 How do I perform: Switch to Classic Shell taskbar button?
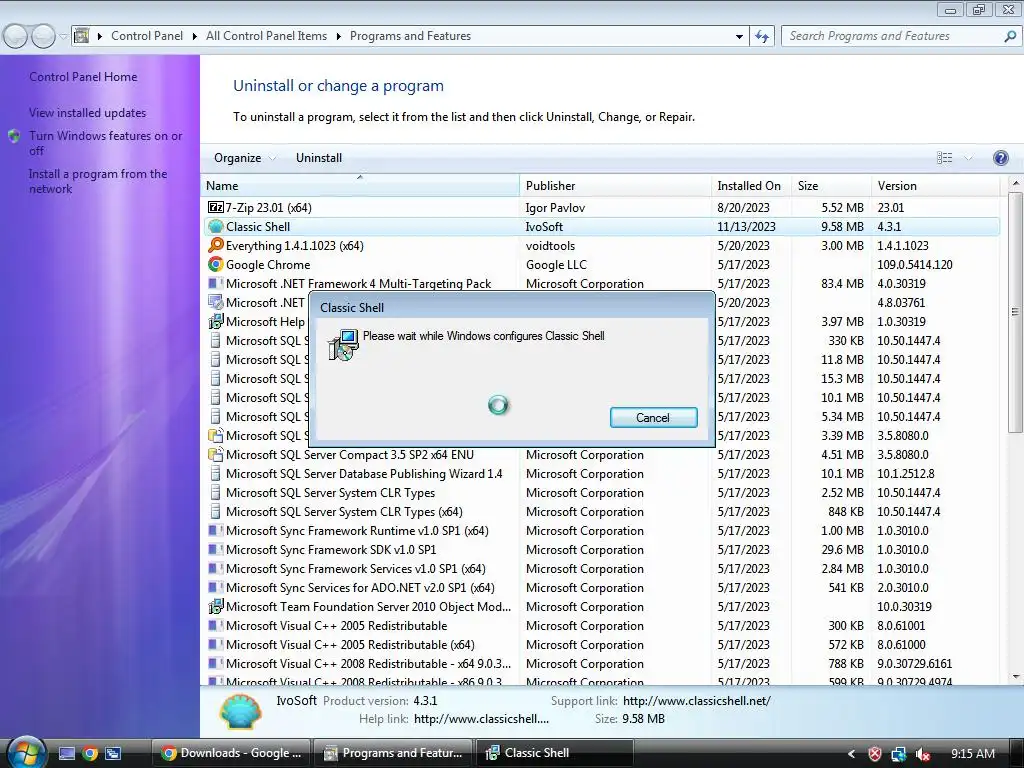pyautogui.click(x=554, y=753)
